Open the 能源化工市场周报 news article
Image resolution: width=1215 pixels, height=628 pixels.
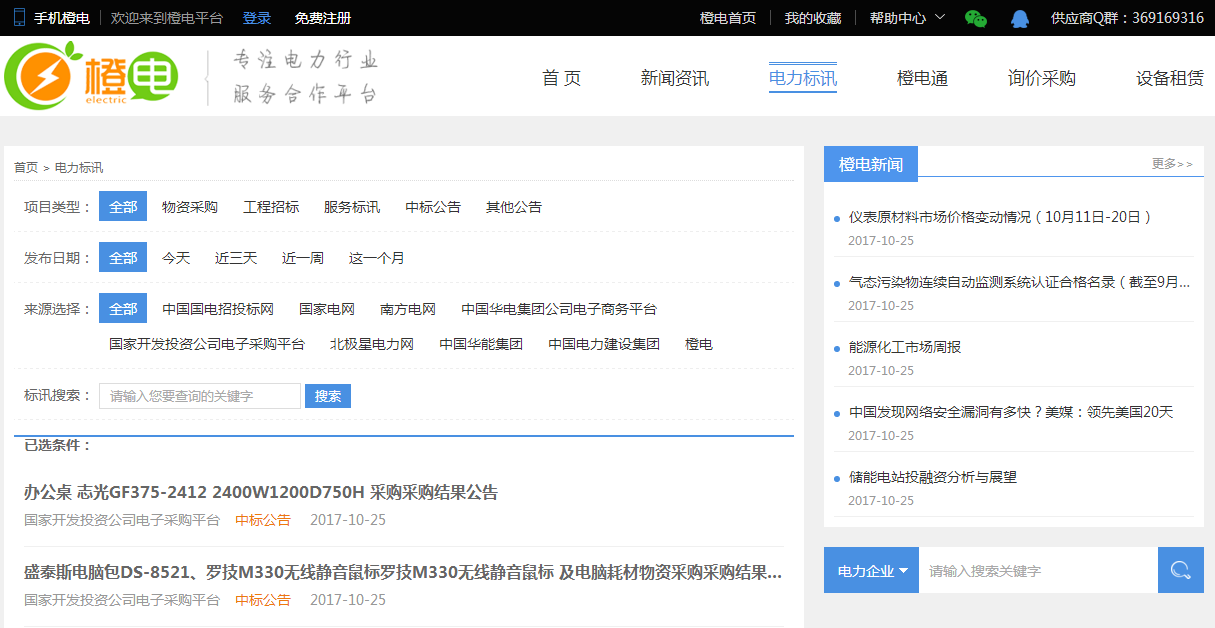tap(904, 347)
